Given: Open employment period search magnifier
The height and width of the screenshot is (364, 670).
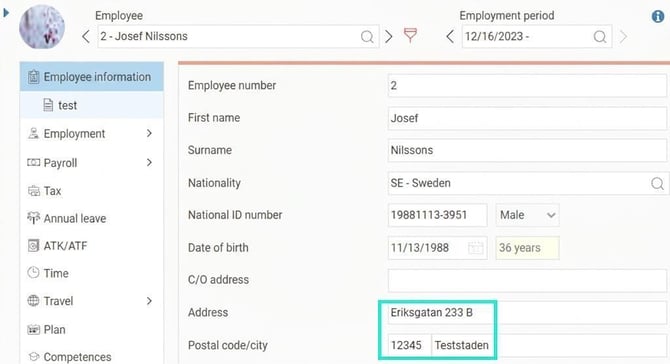Looking at the screenshot, I should click(x=600, y=37).
